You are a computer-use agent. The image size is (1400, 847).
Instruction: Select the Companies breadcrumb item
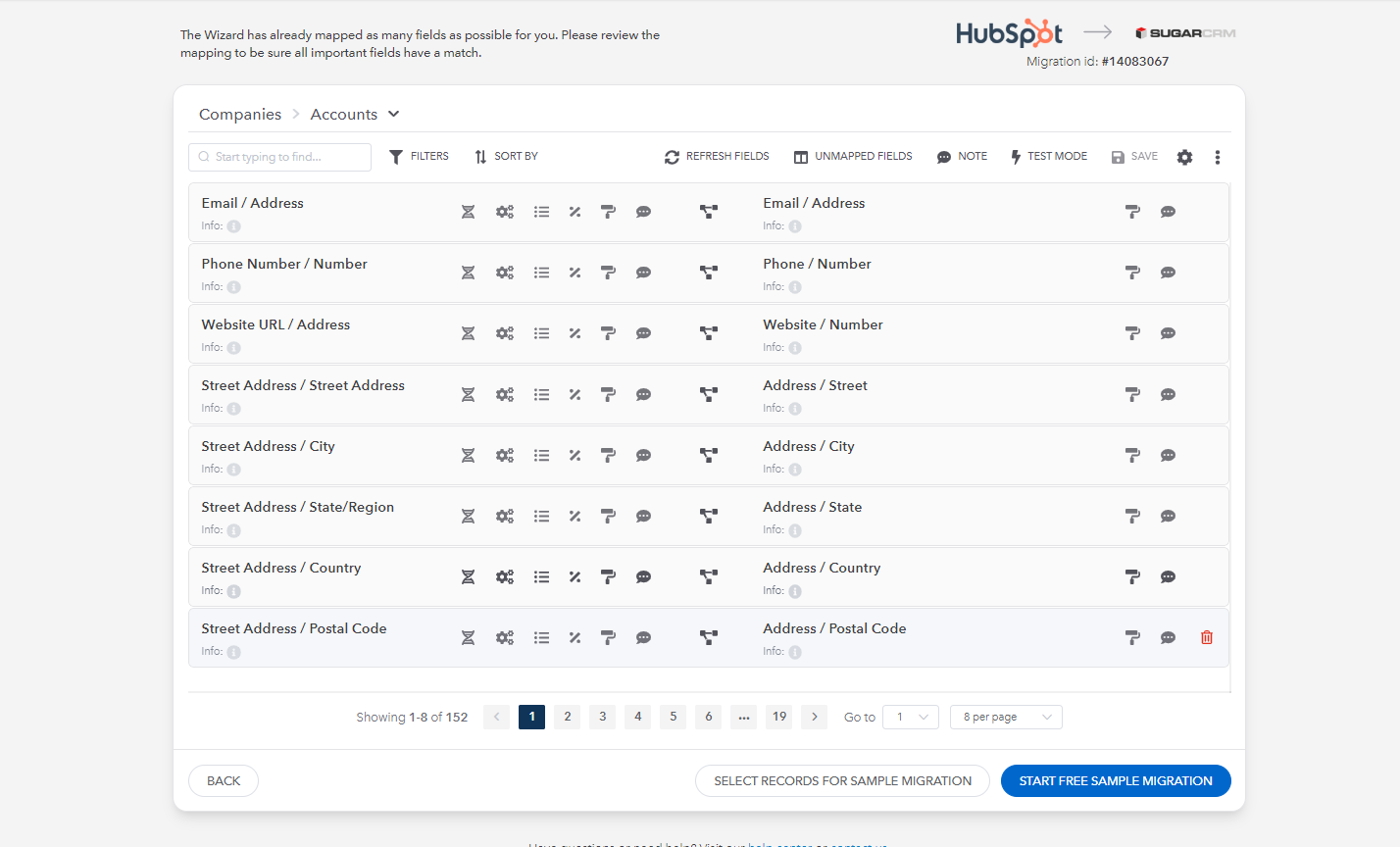click(x=239, y=114)
